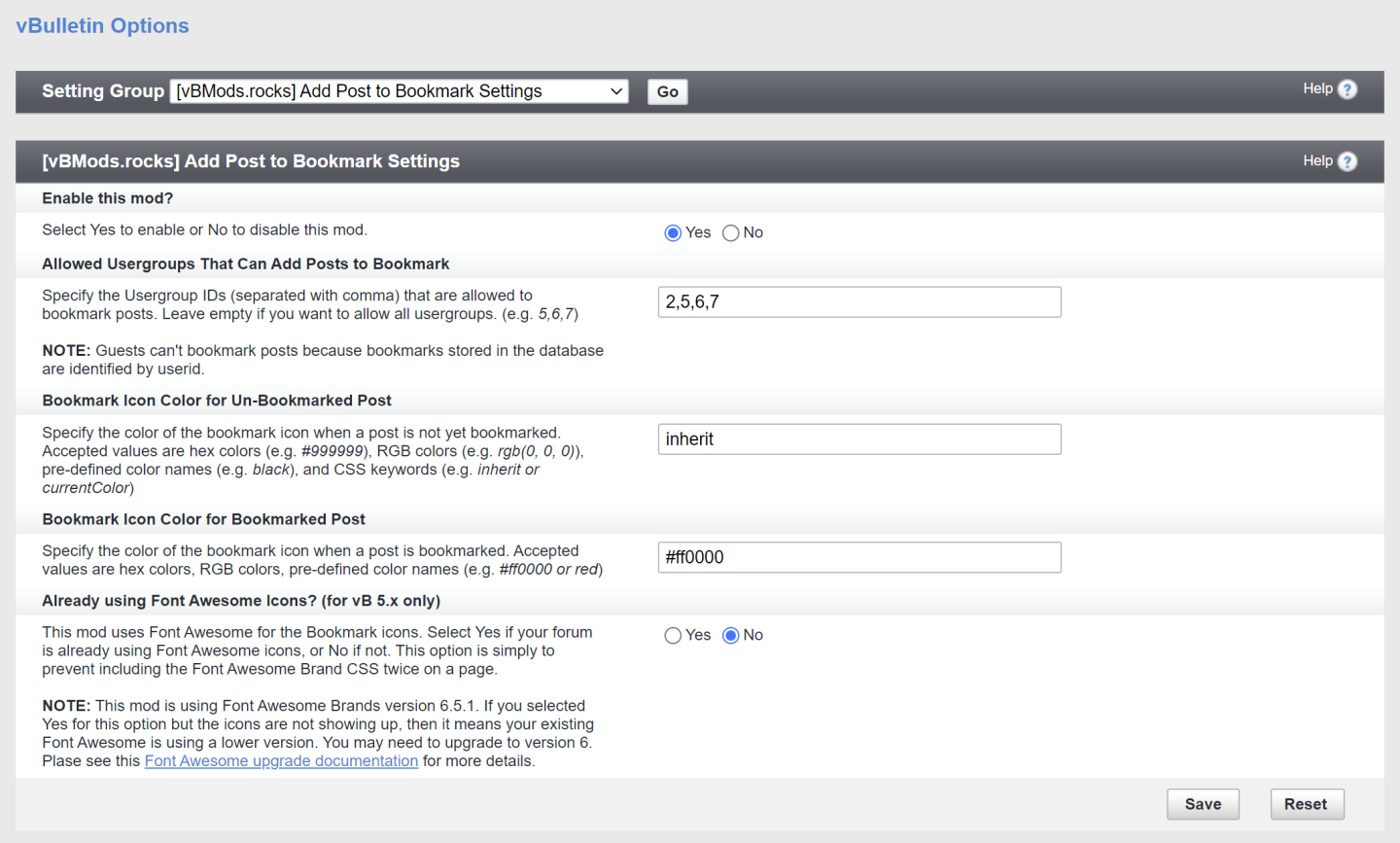This screenshot has height=843, width=1400.
Task: Focus the bookmarked icon color field
Action: pos(859,557)
